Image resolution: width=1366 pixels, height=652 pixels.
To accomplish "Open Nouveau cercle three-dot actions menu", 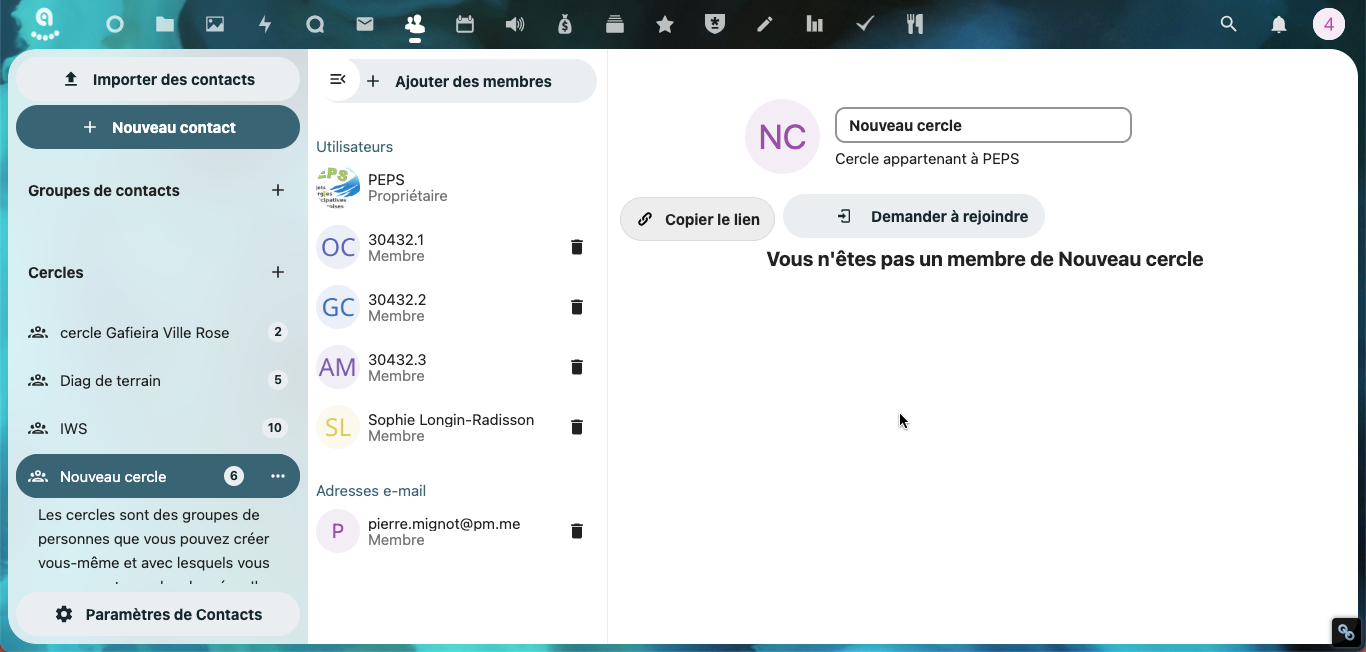I will (x=278, y=477).
